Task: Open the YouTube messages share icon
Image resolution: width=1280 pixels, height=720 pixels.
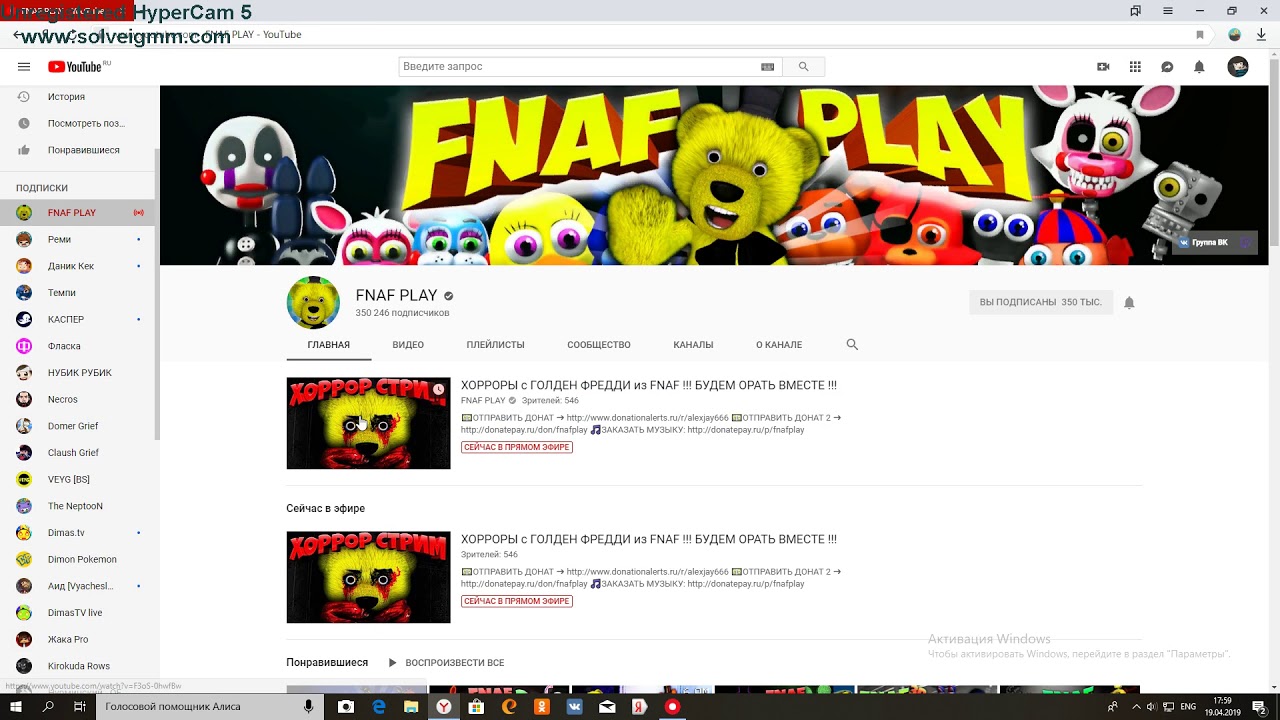Action: point(1167,67)
